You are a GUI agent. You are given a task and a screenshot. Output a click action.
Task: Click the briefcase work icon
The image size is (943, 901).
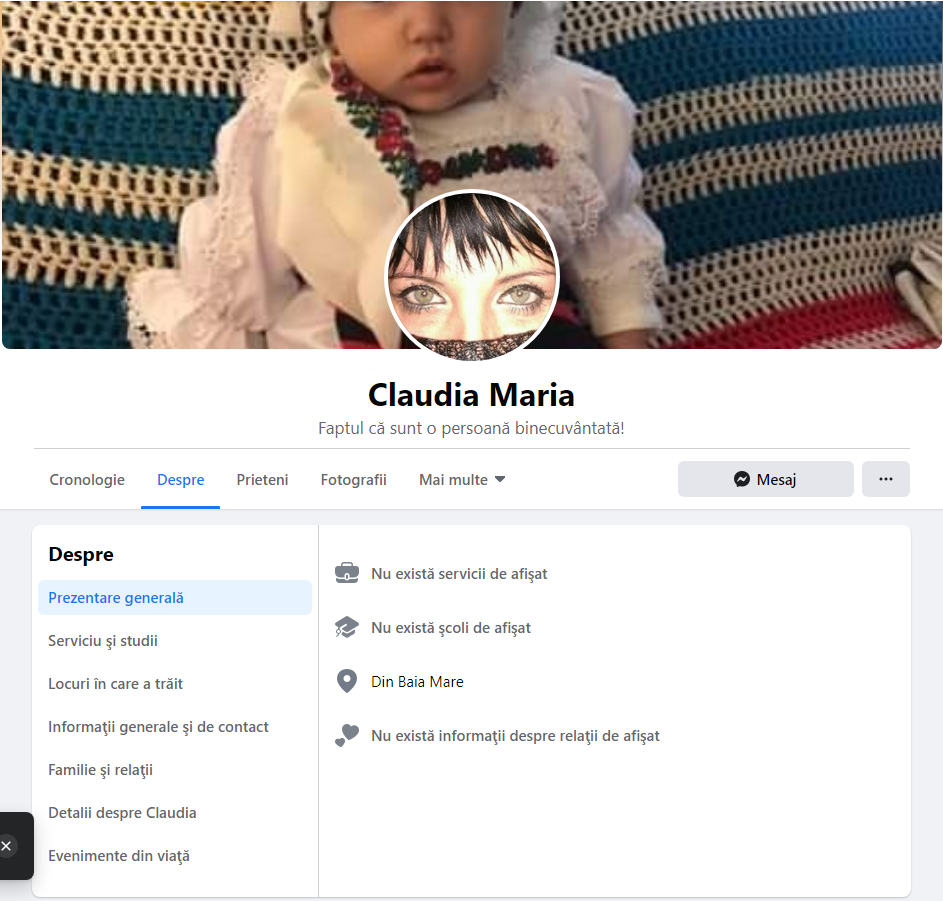tap(347, 573)
